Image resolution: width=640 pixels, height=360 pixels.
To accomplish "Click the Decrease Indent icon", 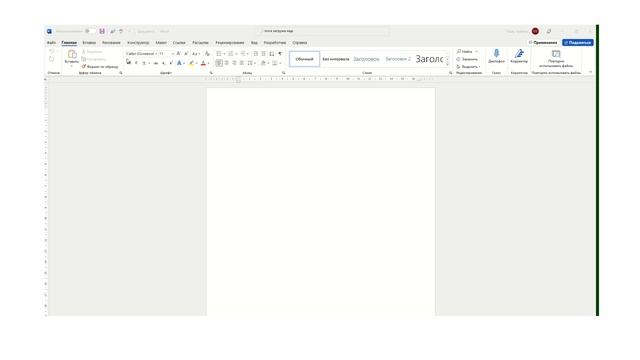I will pos(256,54).
